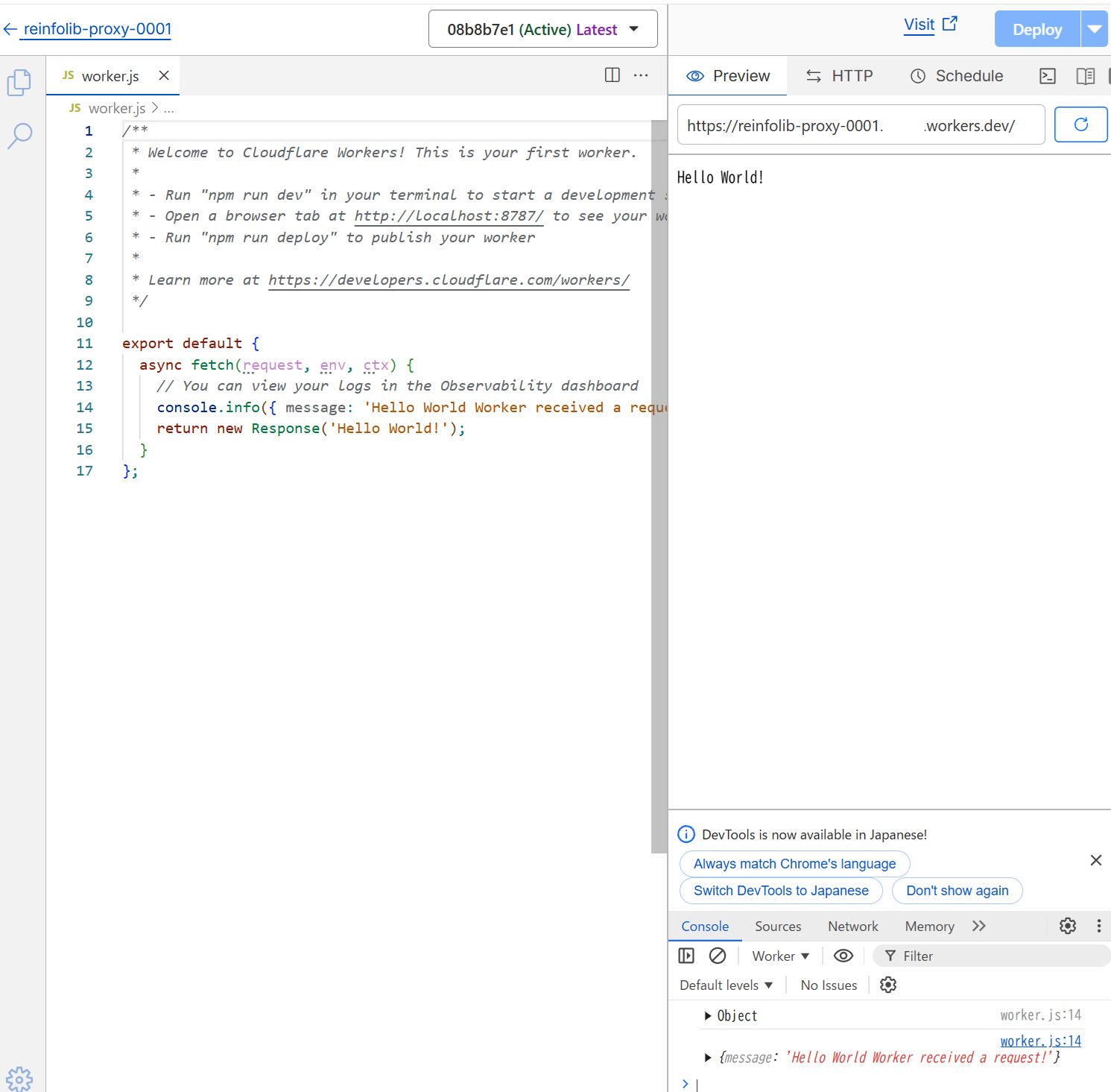Open DevTools customize three-dot menu
This screenshot has width=1111, height=1092.
tap(1099, 926)
